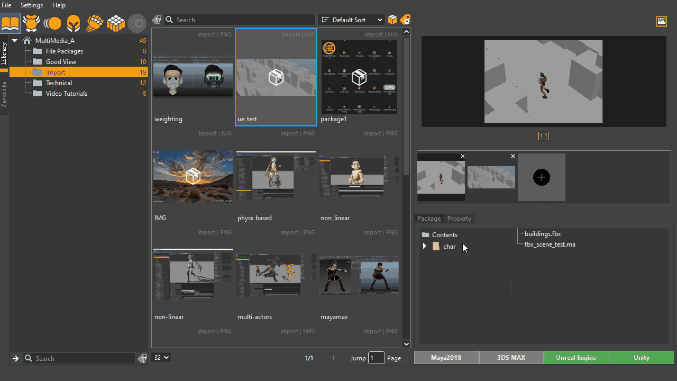Select the cube grid icon
The image size is (677, 381).
[116, 23]
